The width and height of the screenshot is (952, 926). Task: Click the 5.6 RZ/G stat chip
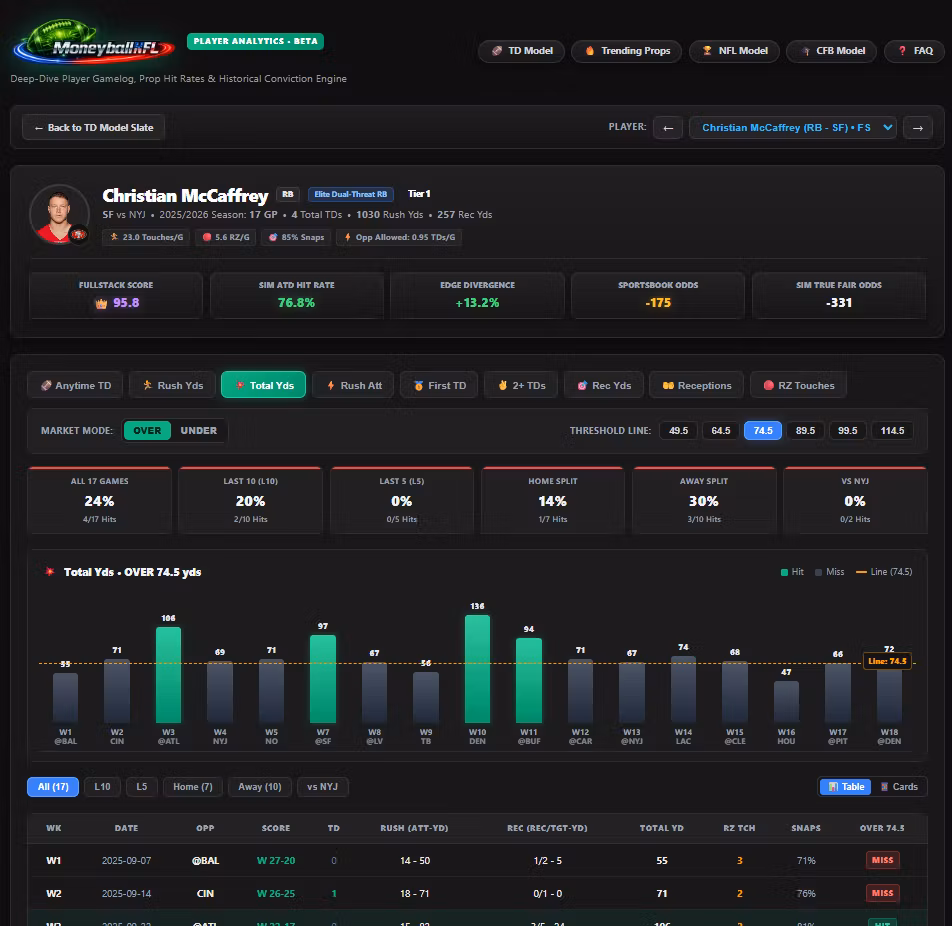(x=226, y=237)
